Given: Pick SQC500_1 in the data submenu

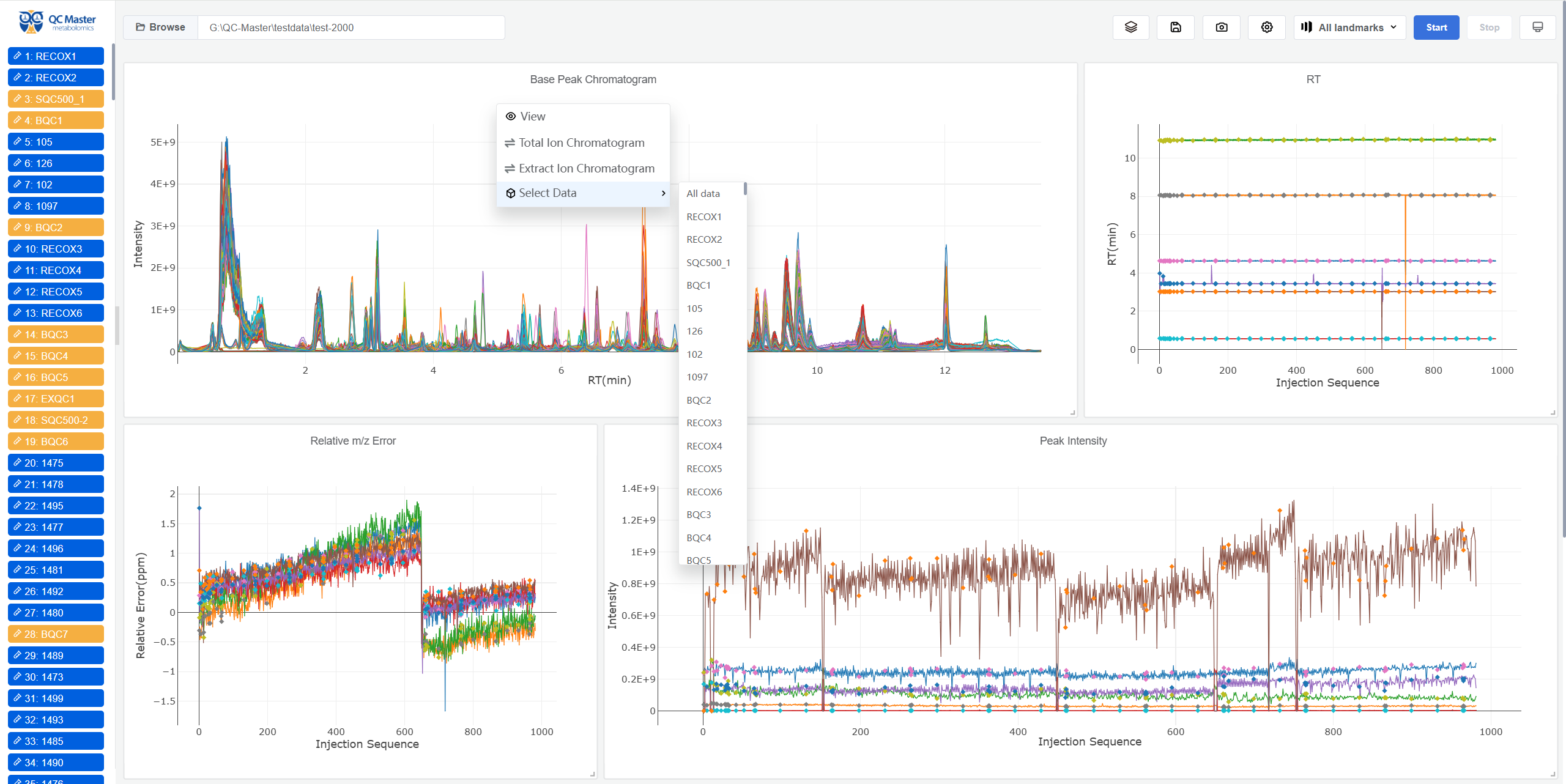Looking at the screenshot, I should click(x=708, y=262).
